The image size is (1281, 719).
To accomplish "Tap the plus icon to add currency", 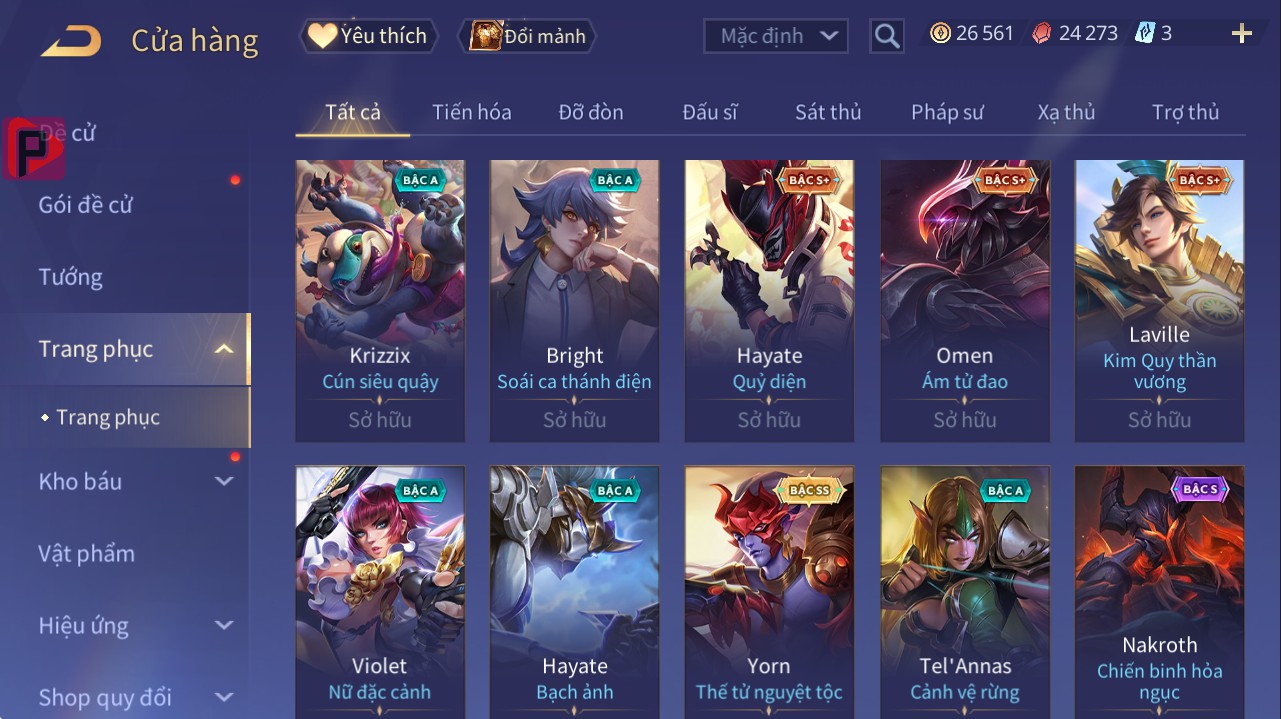I will click(x=1242, y=34).
